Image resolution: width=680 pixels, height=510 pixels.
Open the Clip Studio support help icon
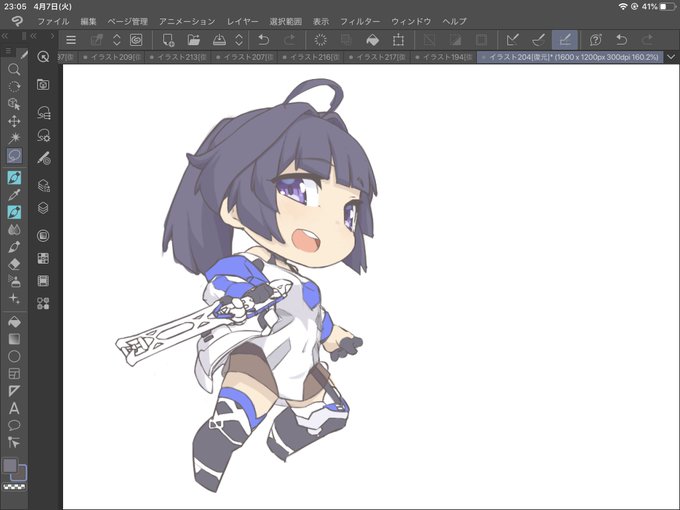pos(596,40)
